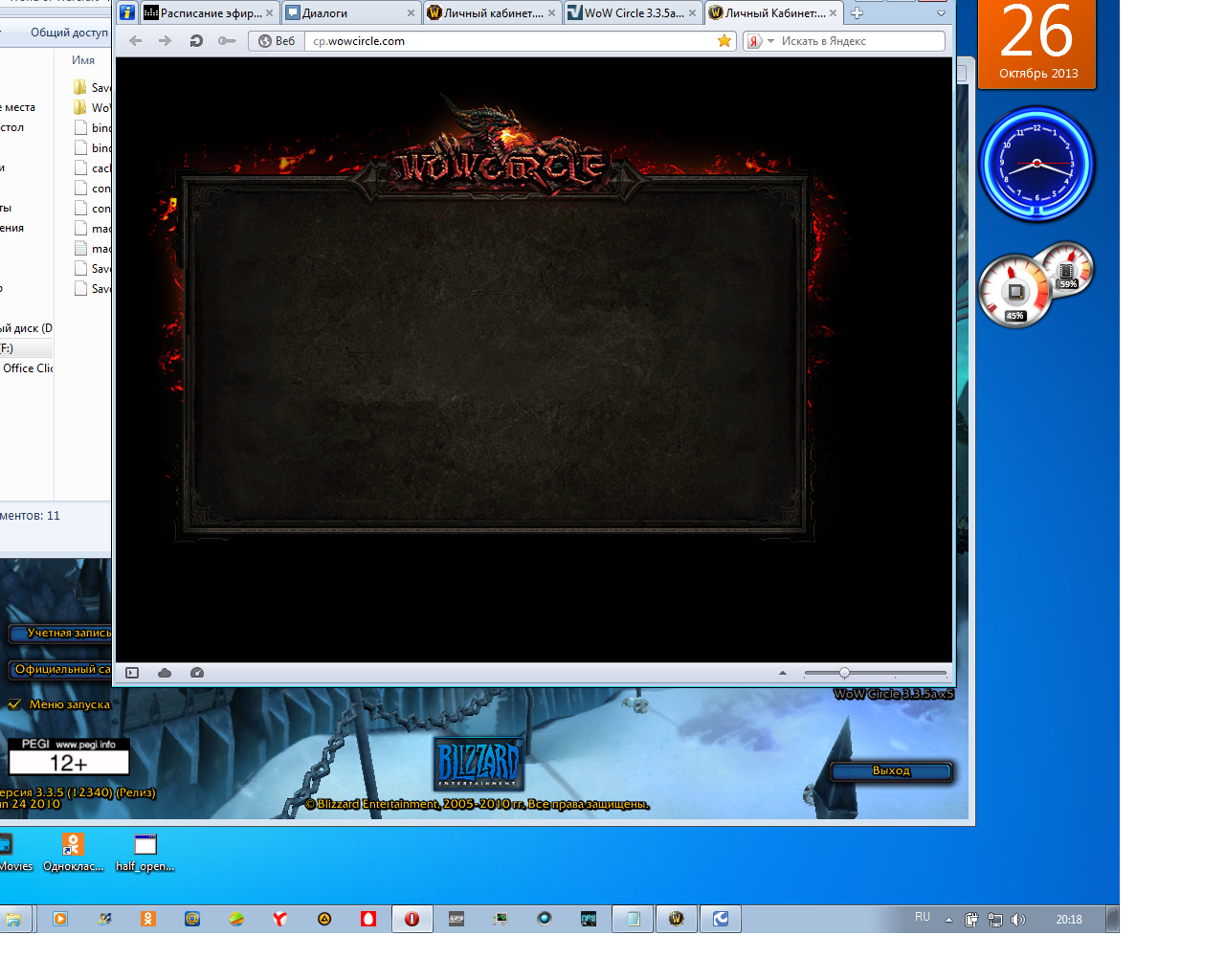This screenshot has width=1225, height=980.
Task: Click the cp.wowcircle.com address field
Action: [512, 41]
